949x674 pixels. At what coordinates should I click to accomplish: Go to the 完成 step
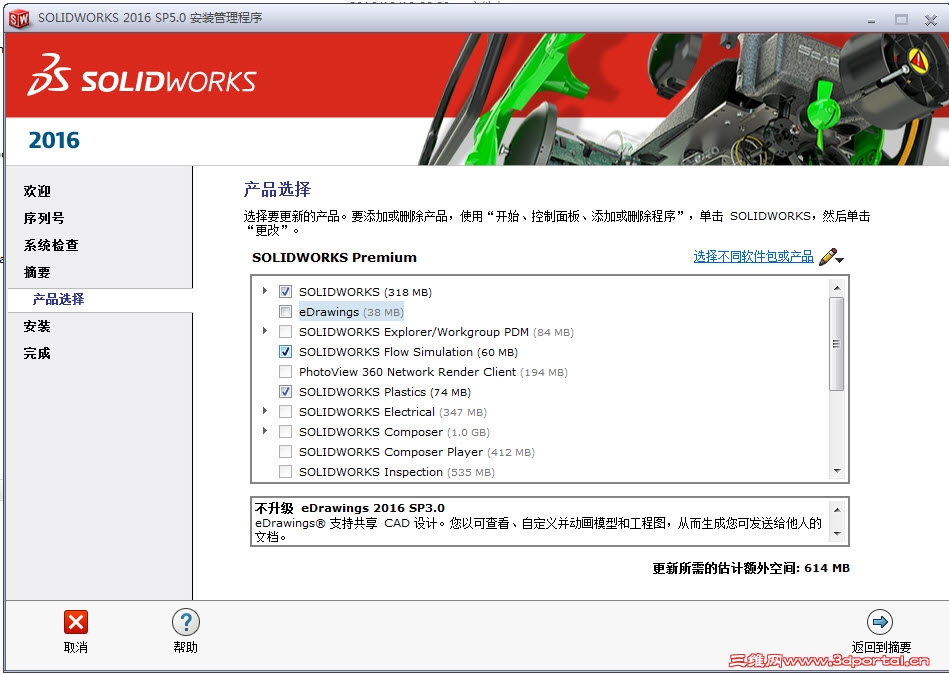pos(37,353)
